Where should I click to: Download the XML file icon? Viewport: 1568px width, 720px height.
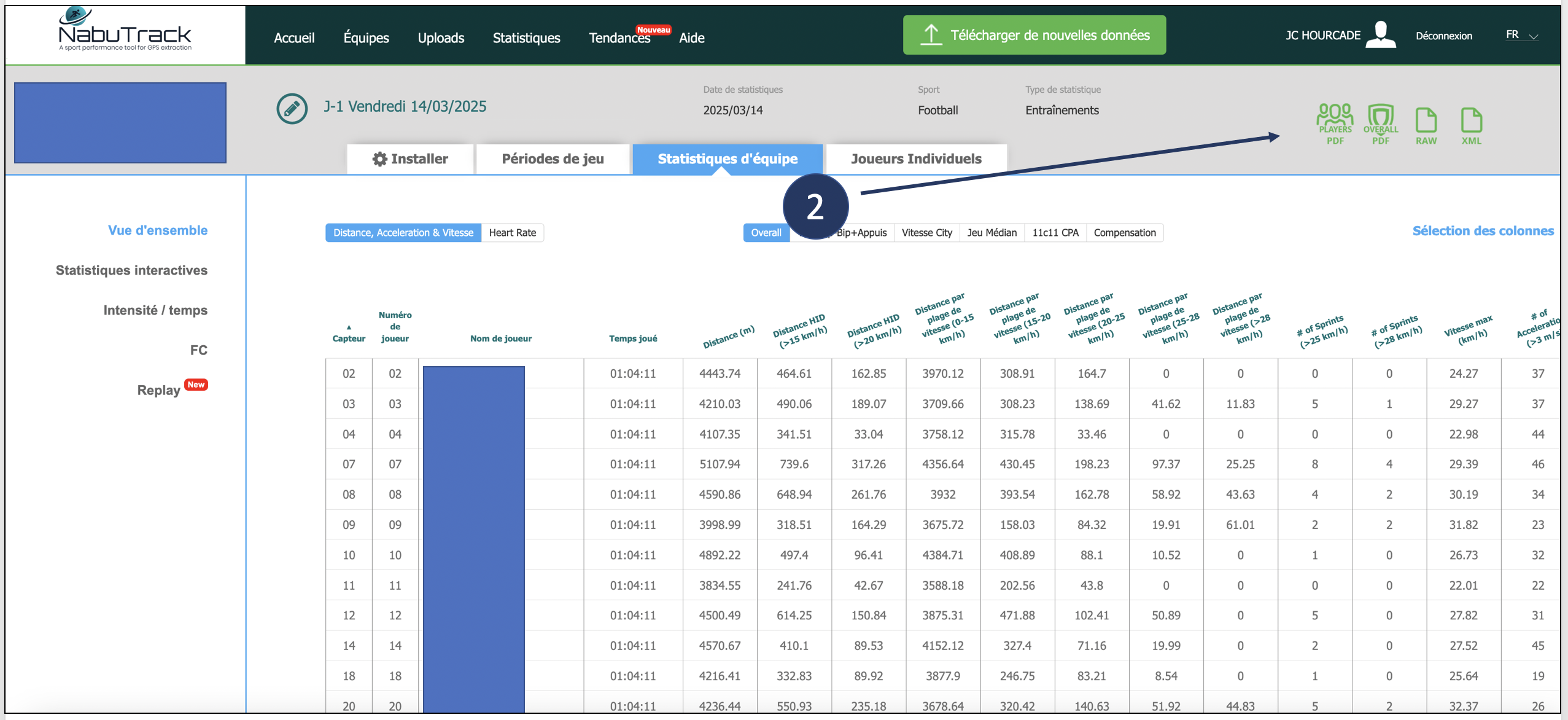click(x=1471, y=124)
